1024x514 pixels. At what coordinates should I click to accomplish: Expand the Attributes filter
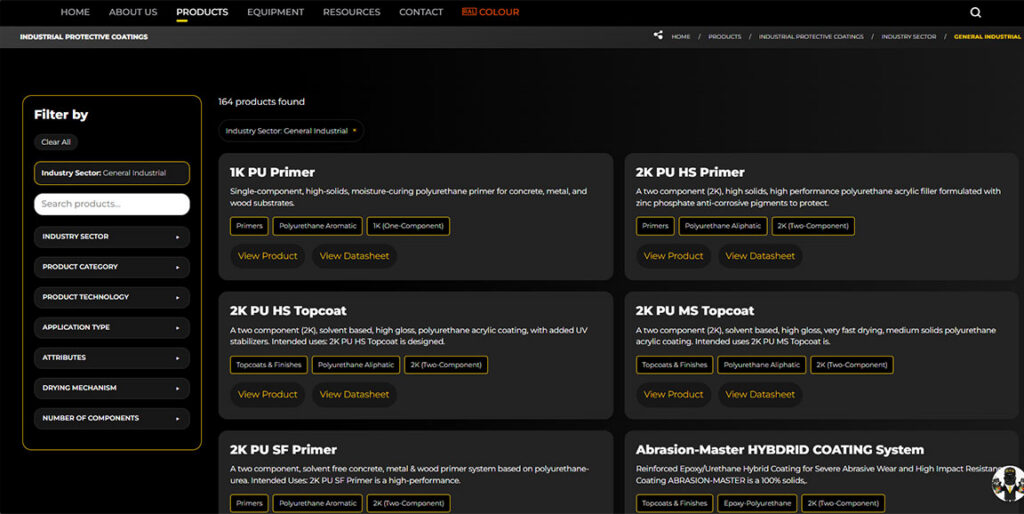[112, 357]
